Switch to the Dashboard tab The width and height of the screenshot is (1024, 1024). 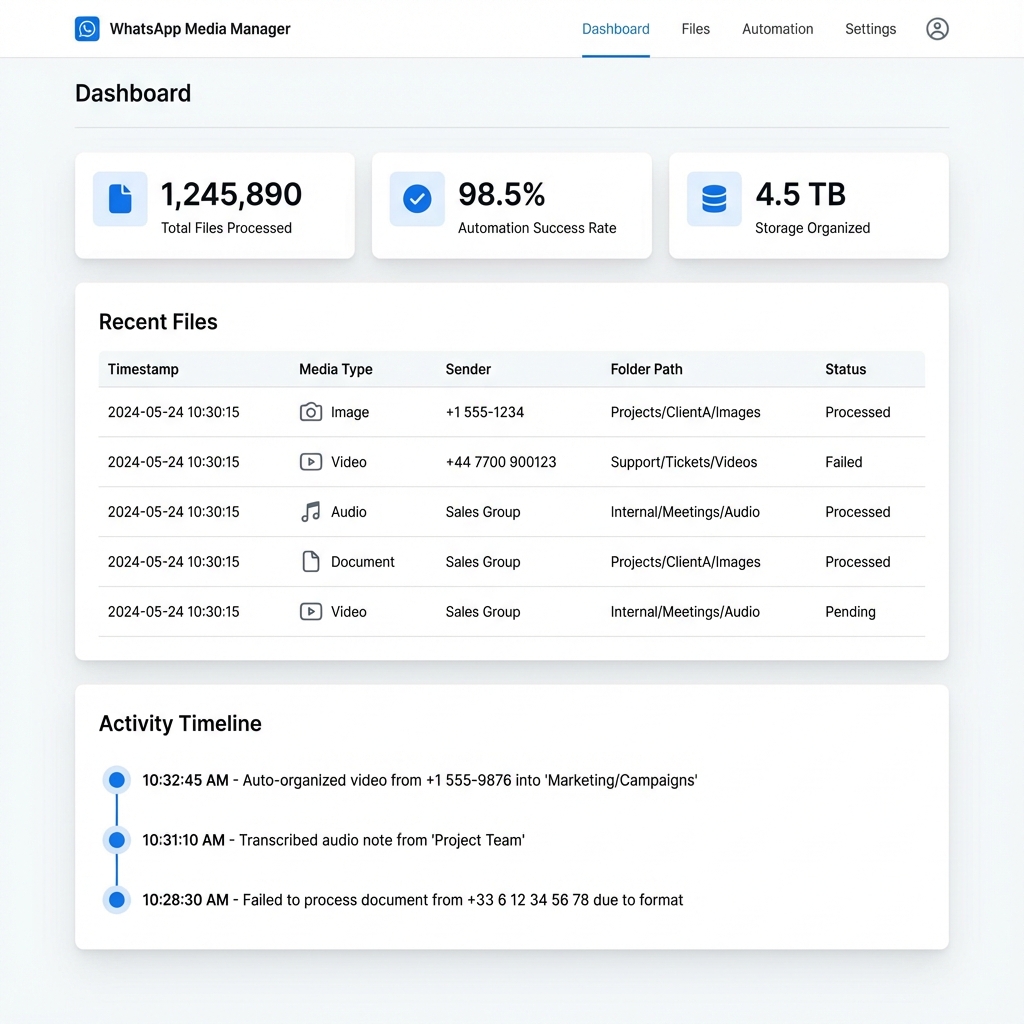[616, 29]
